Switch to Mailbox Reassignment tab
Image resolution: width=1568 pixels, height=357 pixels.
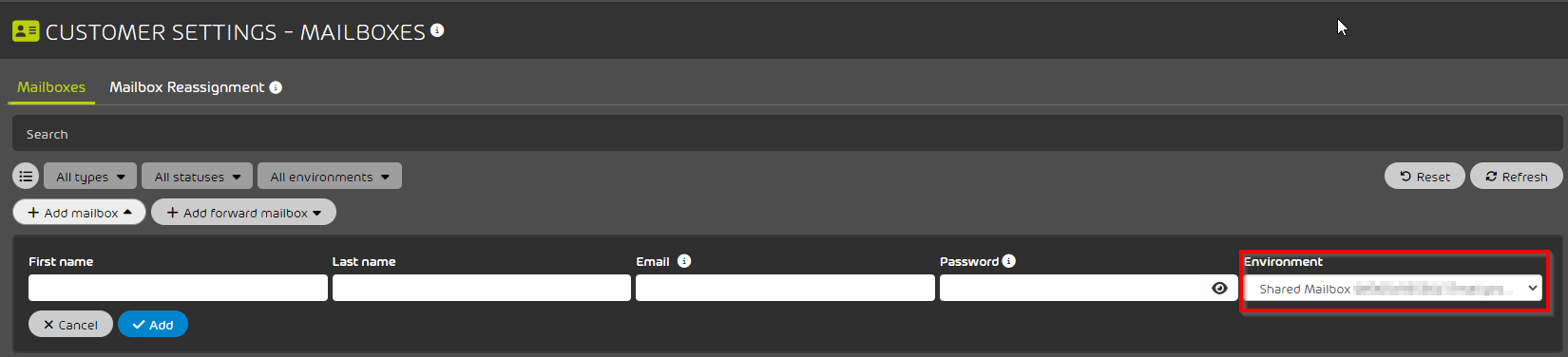187,87
